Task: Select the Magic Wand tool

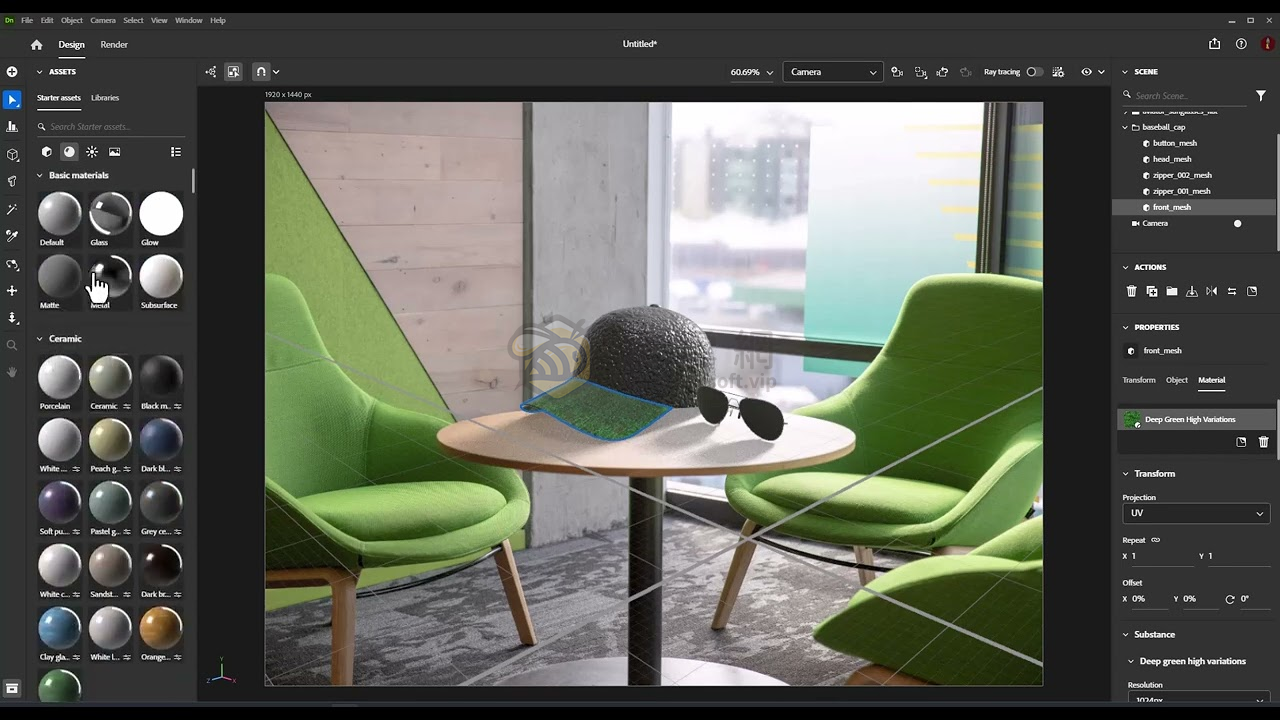Action: click(x=12, y=209)
